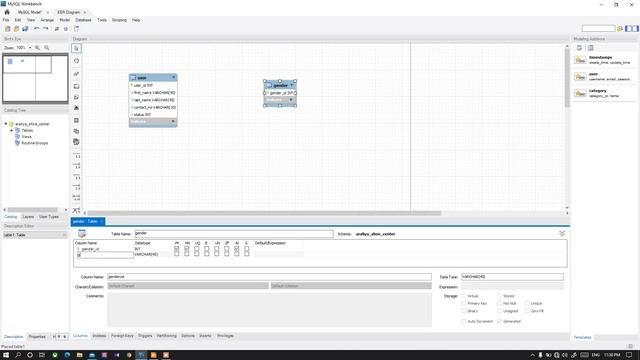The image size is (640, 360).
Task: Select the pointer selection tool in diagram toolbar
Action: [76, 48]
